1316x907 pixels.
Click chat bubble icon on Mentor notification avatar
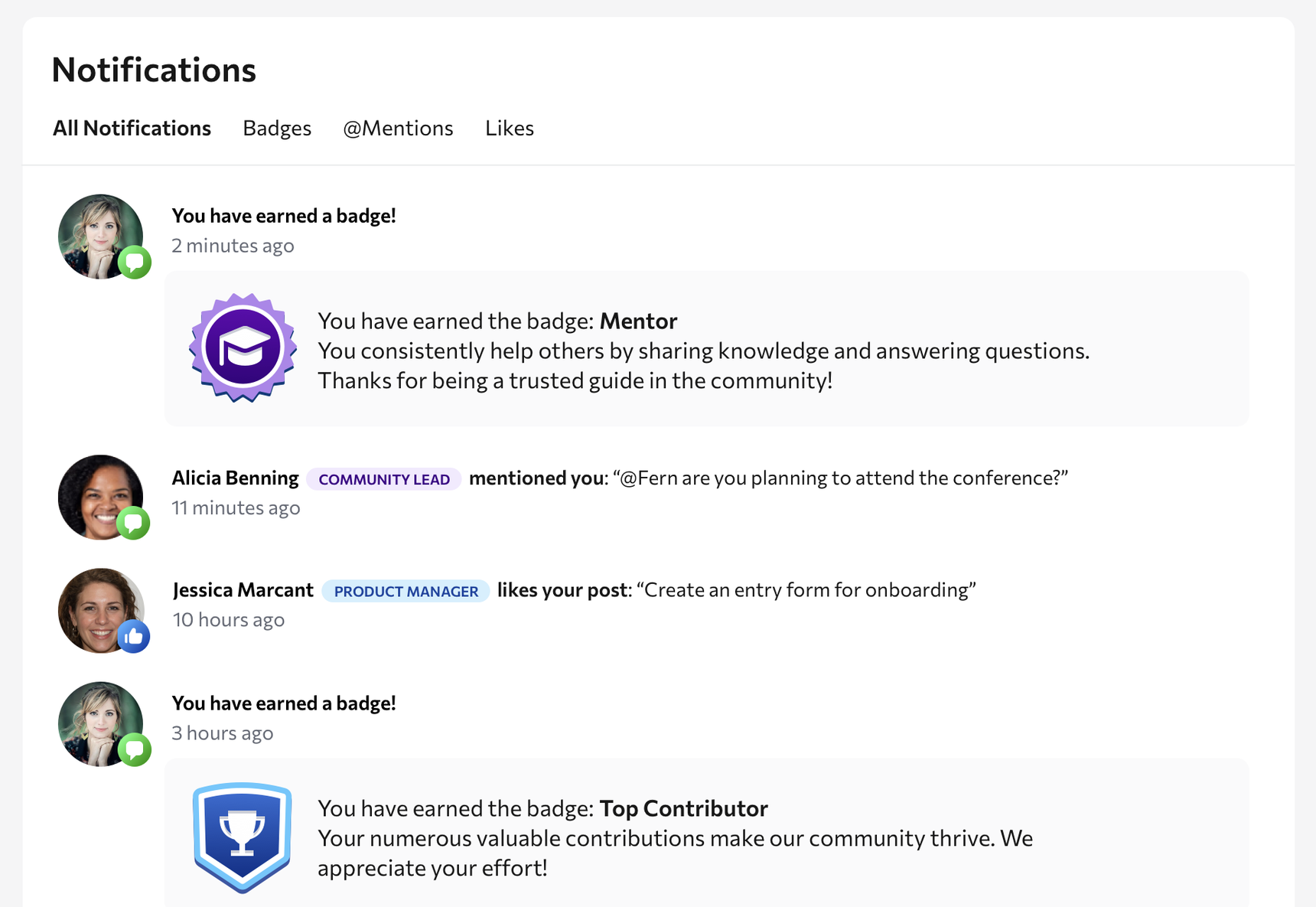135,263
